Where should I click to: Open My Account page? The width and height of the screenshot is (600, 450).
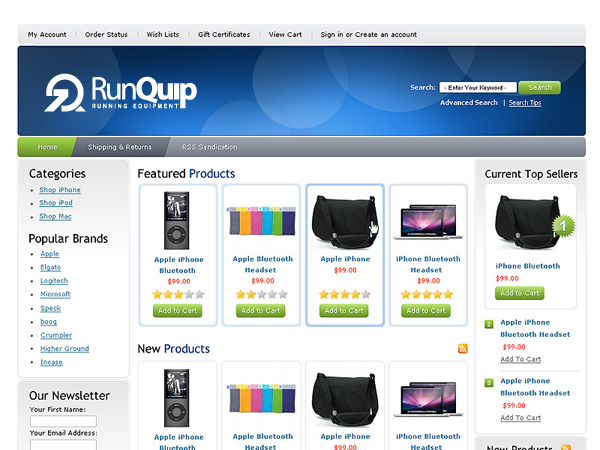(47, 34)
